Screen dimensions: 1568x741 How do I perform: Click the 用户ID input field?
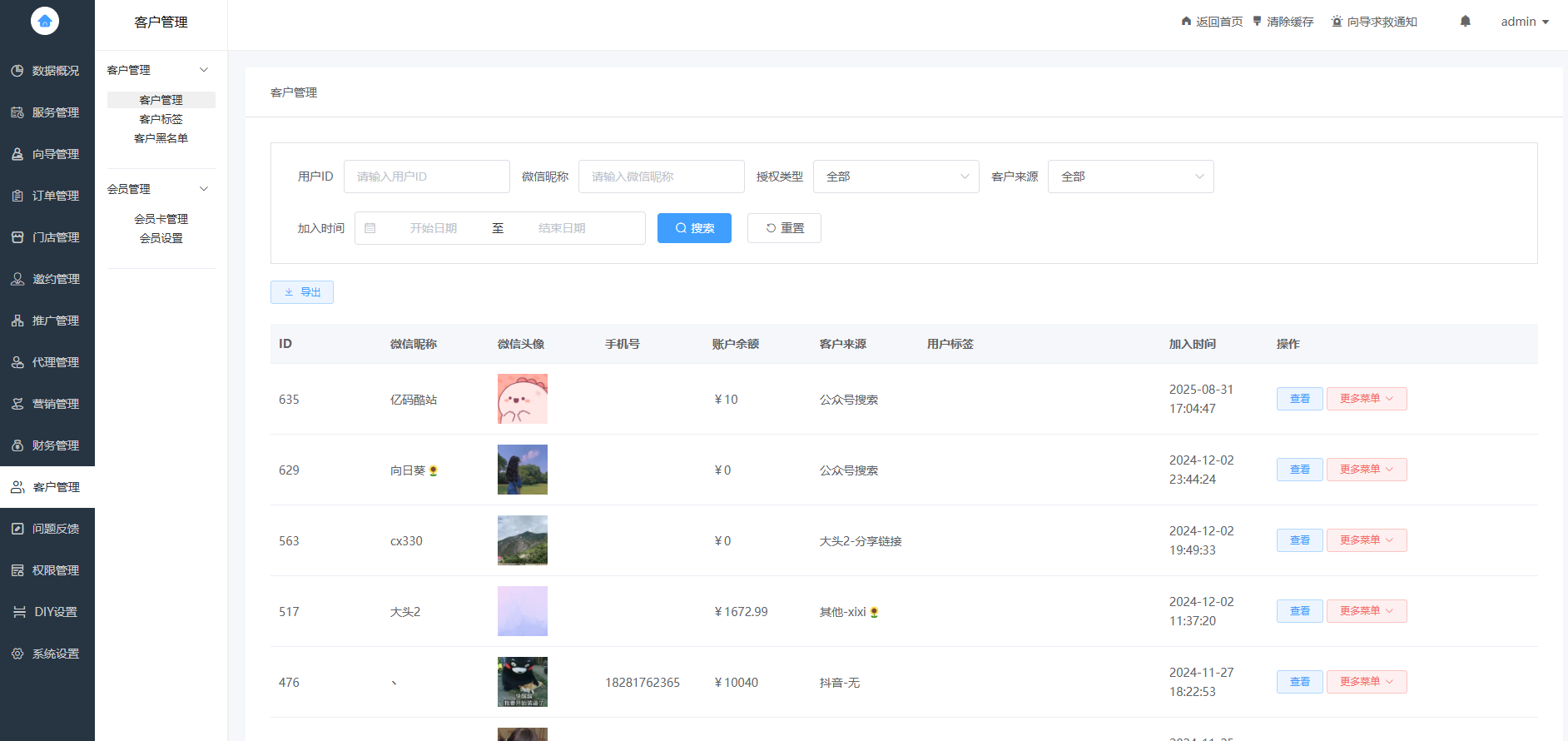[426, 177]
